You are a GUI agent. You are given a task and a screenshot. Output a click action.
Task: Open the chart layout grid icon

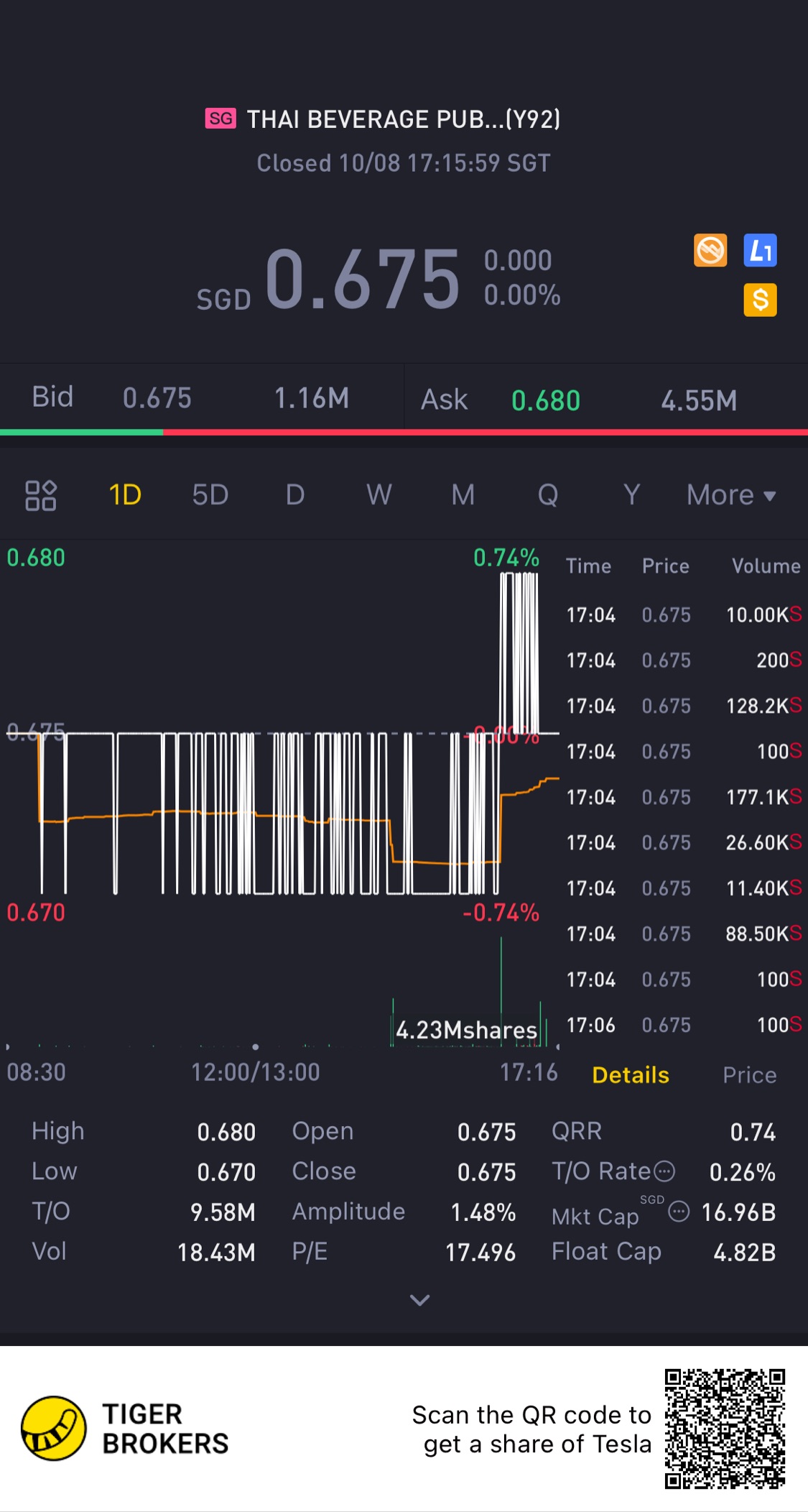41,495
